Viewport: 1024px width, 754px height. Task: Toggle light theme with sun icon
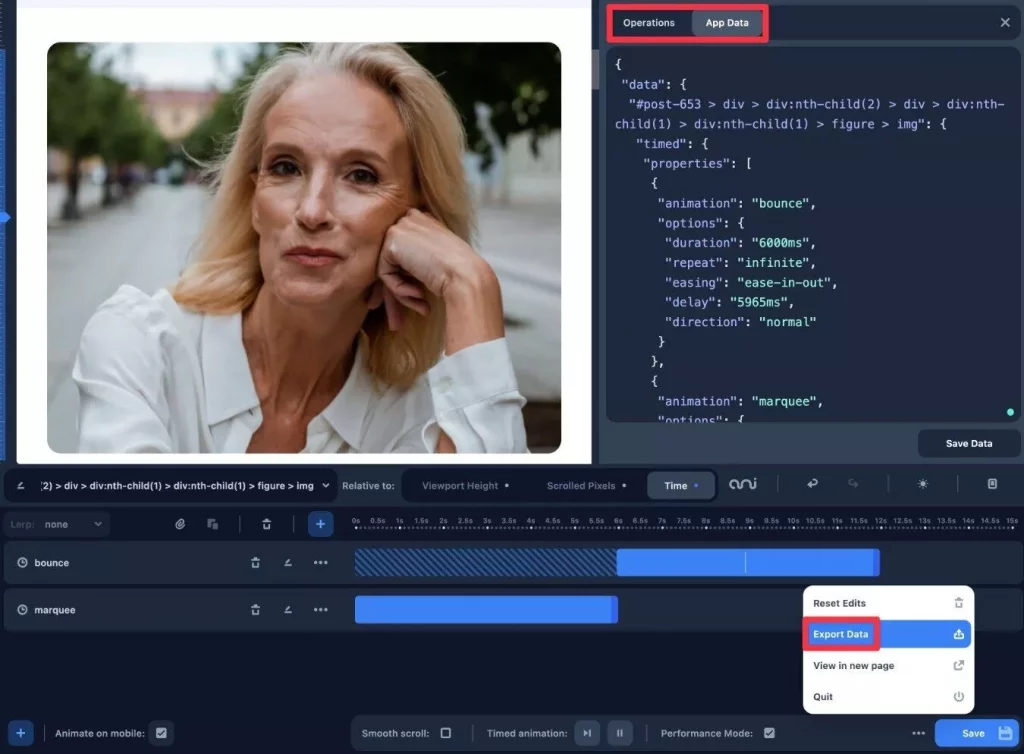point(922,485)
